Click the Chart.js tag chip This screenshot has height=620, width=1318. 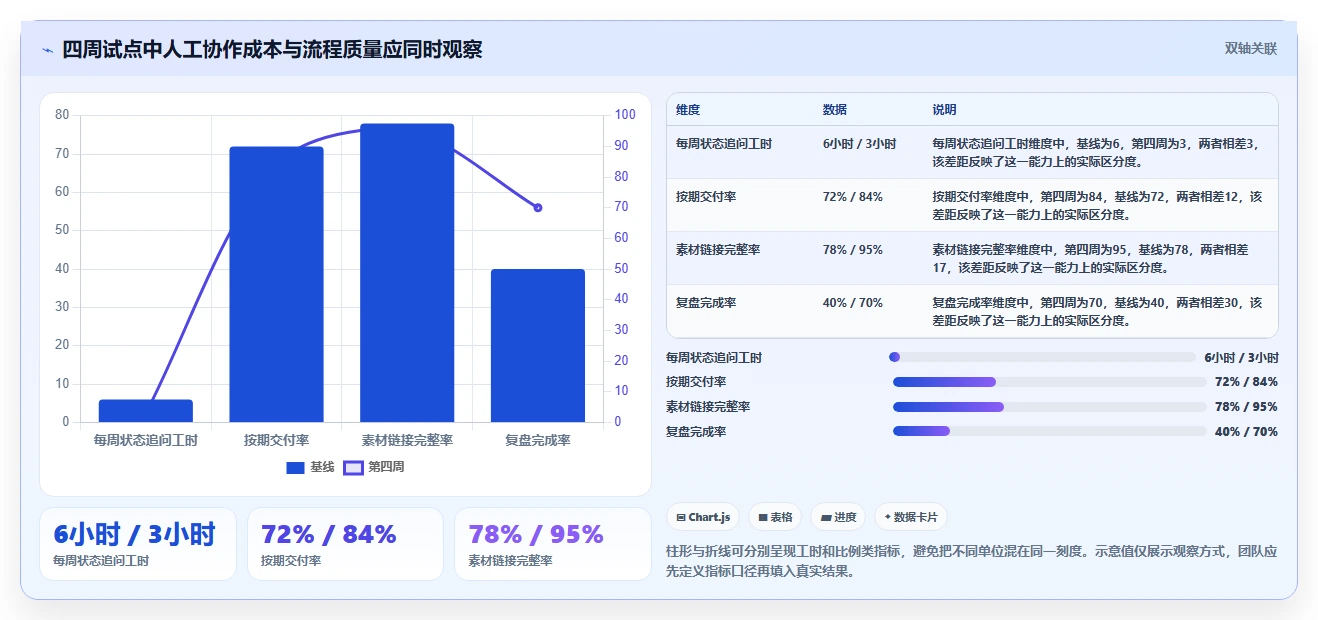(x=703, y=517)
